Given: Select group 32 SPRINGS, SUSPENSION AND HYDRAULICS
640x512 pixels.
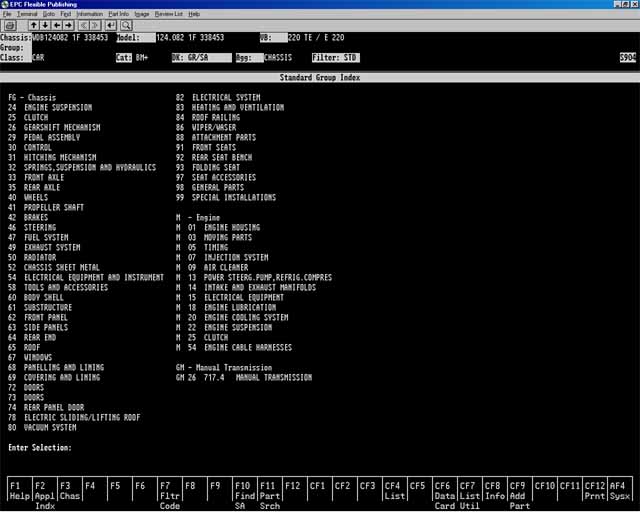Looking at the screenshot, I should coord(82,167).
